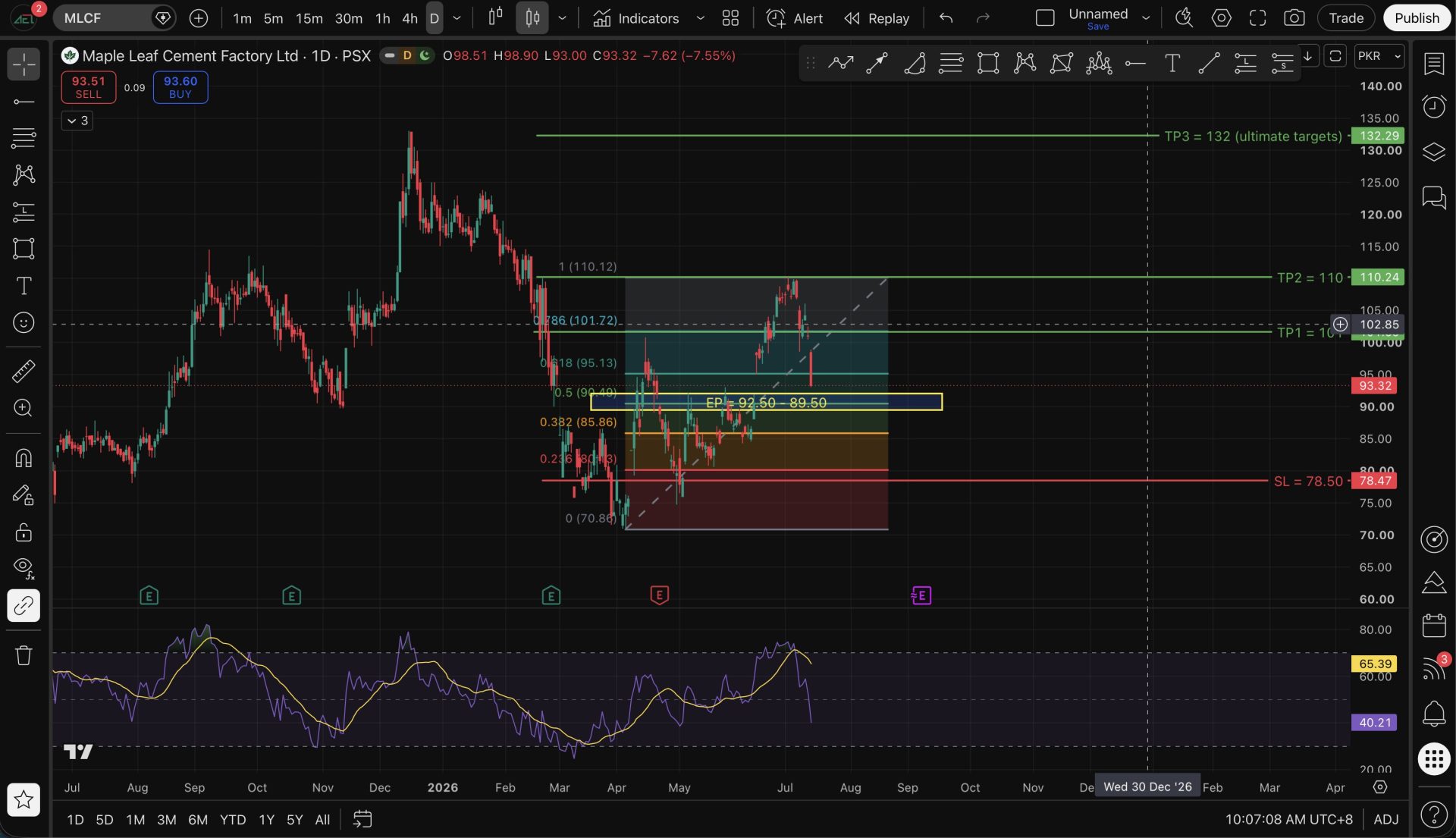Open the economic calendar icon
This screenshot has width=1456, height=838.
click(x=1433, y=626)
